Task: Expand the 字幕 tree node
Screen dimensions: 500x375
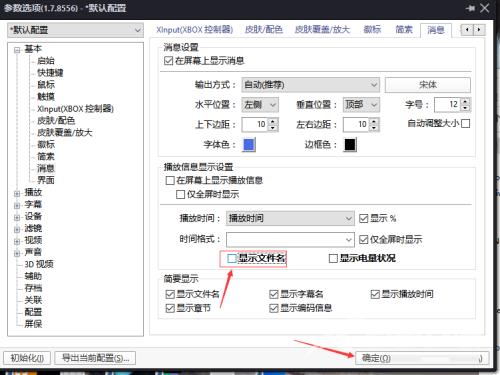Action: [17, 205]
